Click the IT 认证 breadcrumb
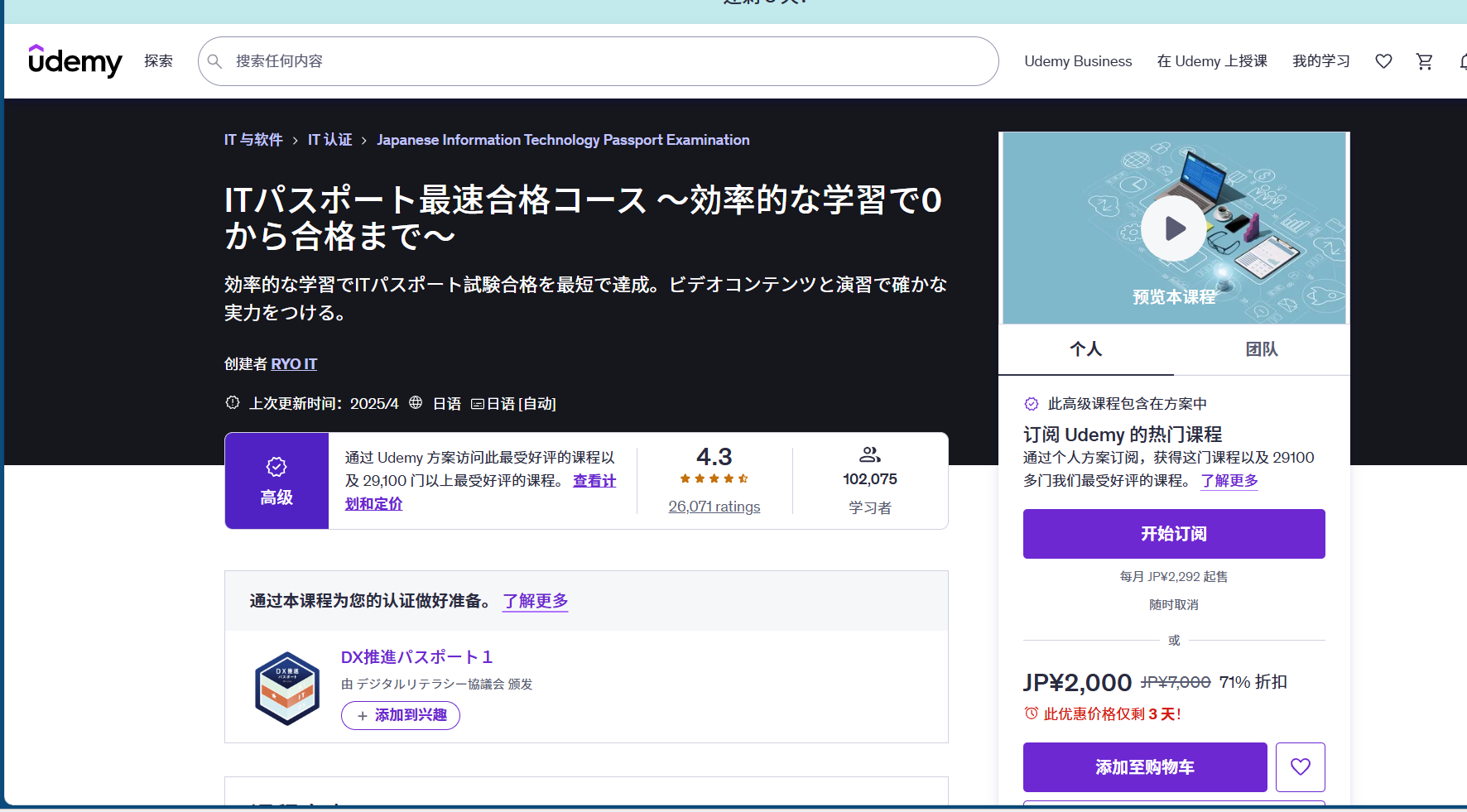1467x812 pixels. point(330,140)
